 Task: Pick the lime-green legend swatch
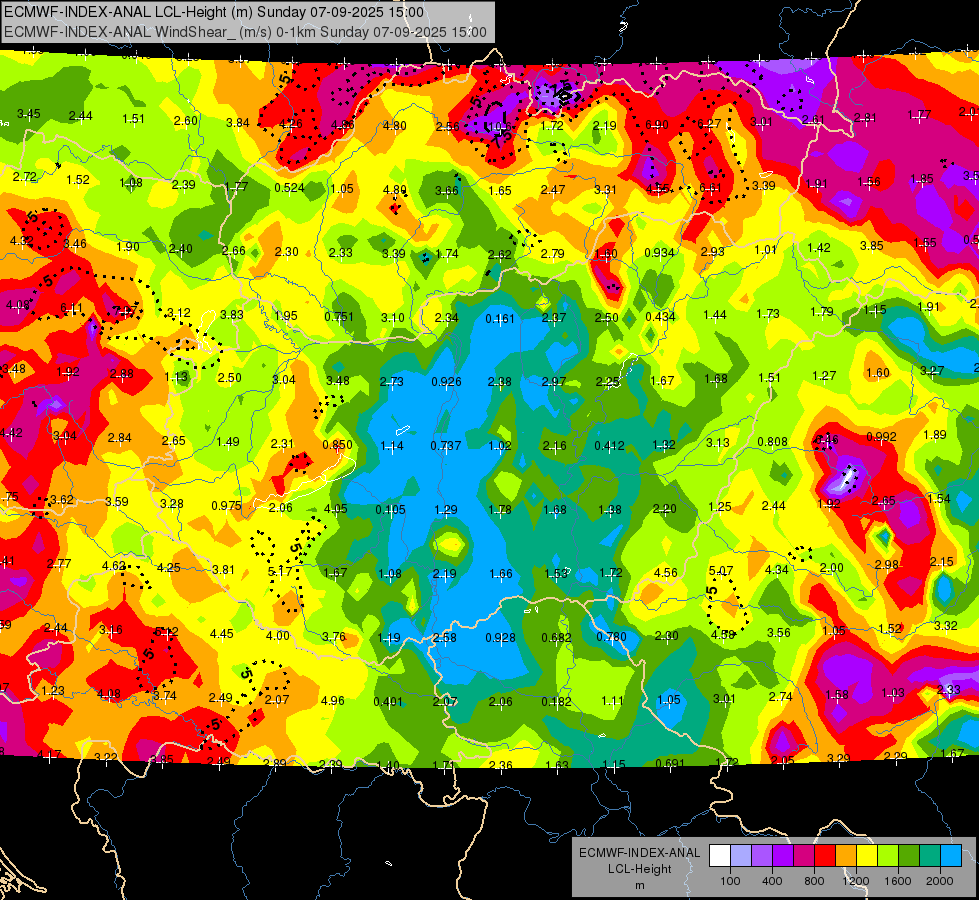click(x=888, y=856)
